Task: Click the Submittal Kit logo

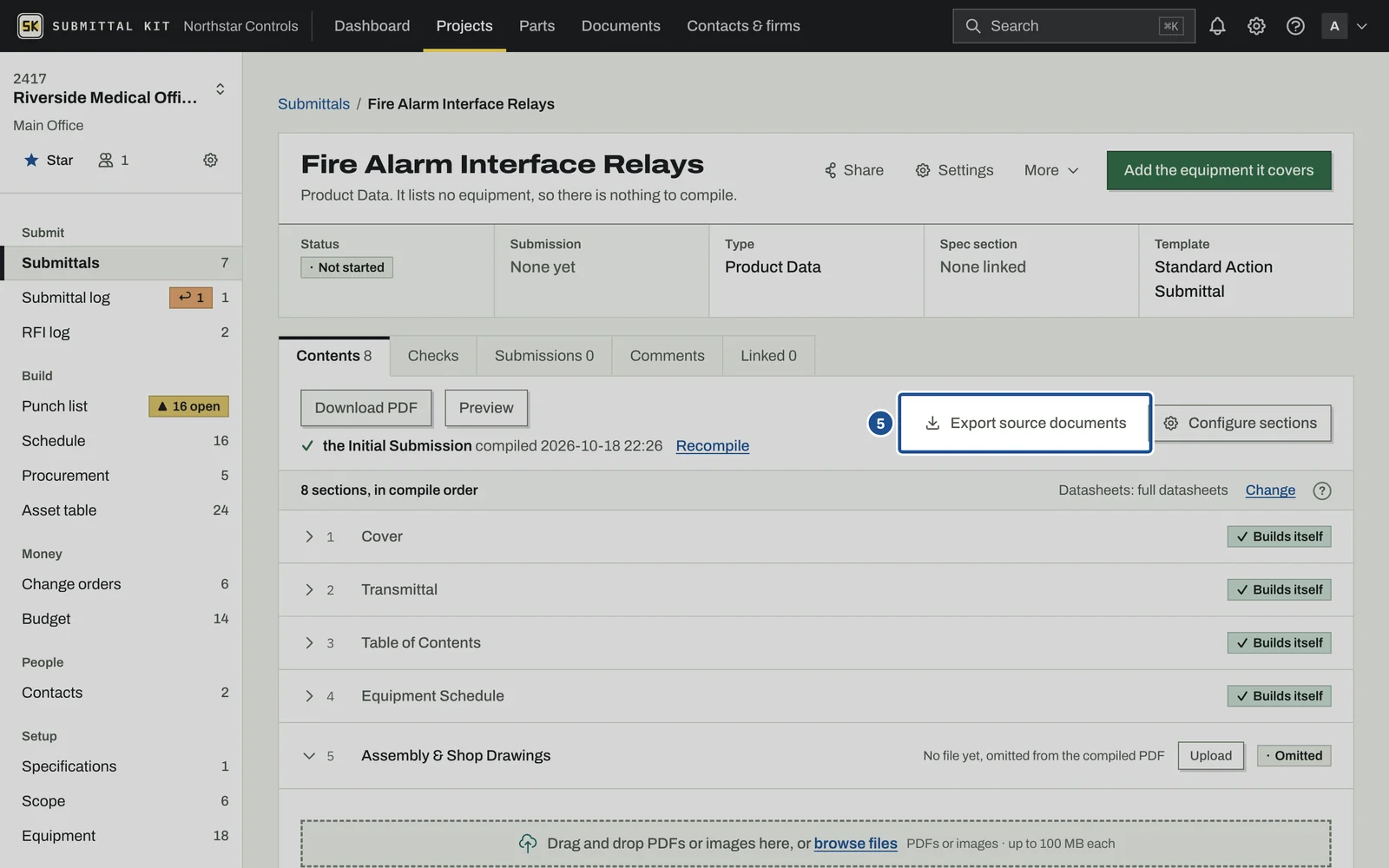Action: (30, 26)
